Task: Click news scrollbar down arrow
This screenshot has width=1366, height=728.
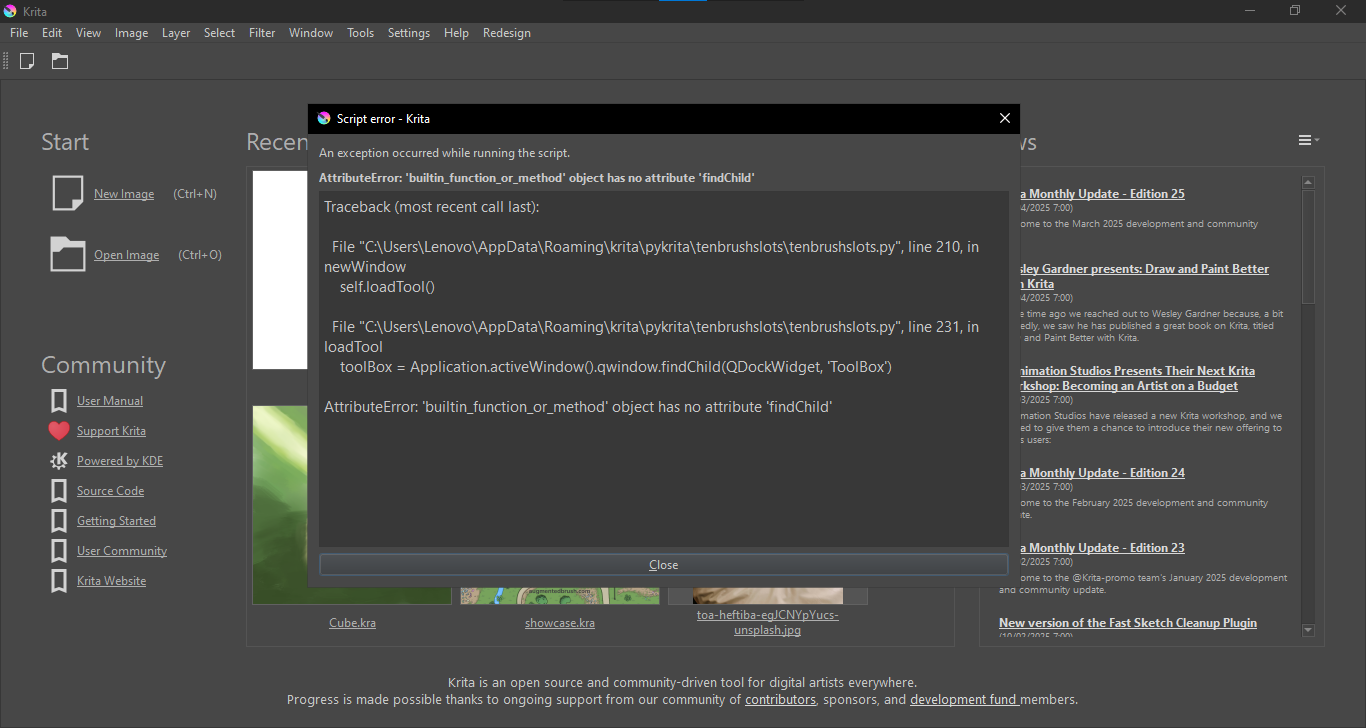Action: point(1308,630)
